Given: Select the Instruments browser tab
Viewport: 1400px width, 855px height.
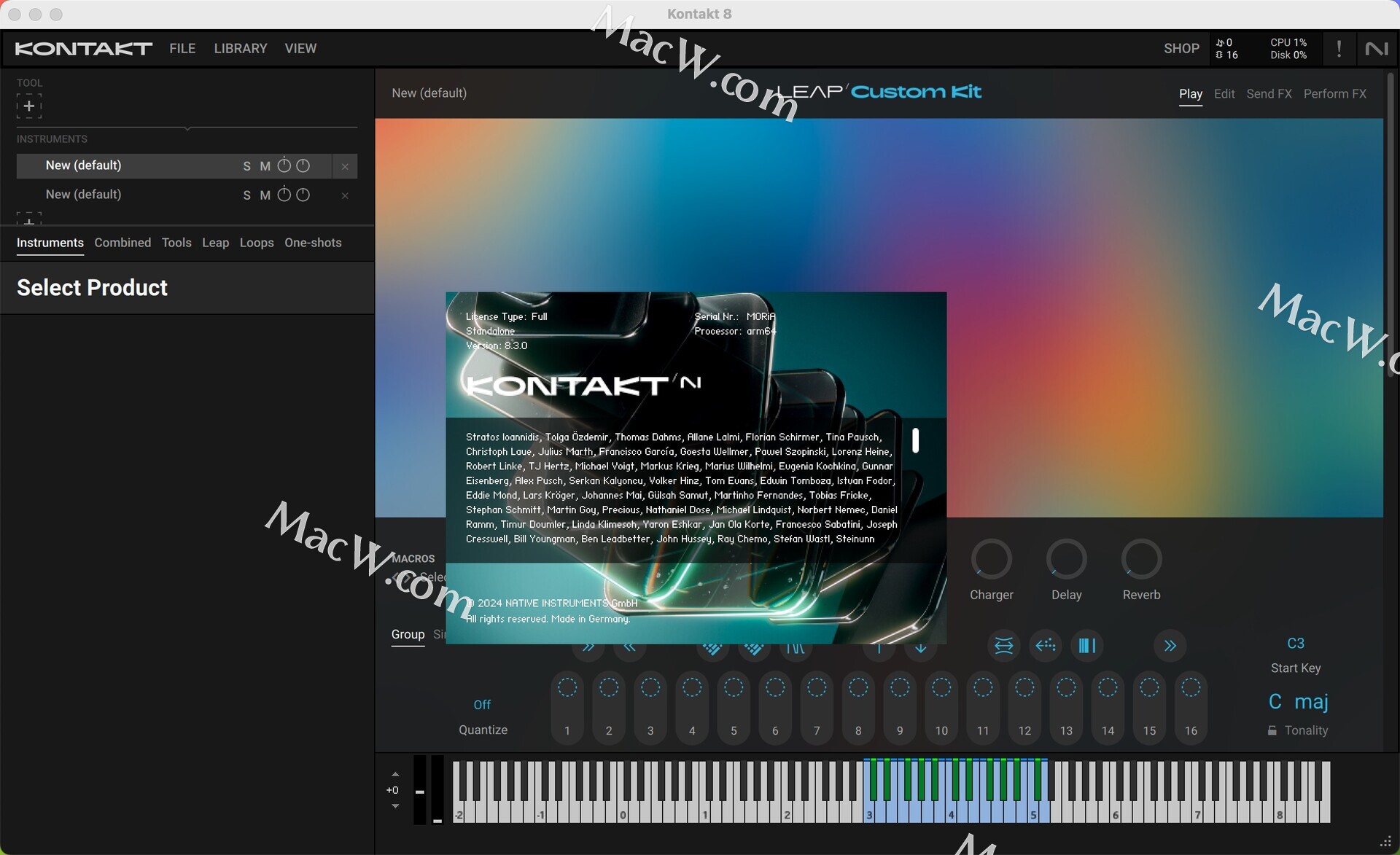Looking at the screenshot, I should (x=50, y=243).
